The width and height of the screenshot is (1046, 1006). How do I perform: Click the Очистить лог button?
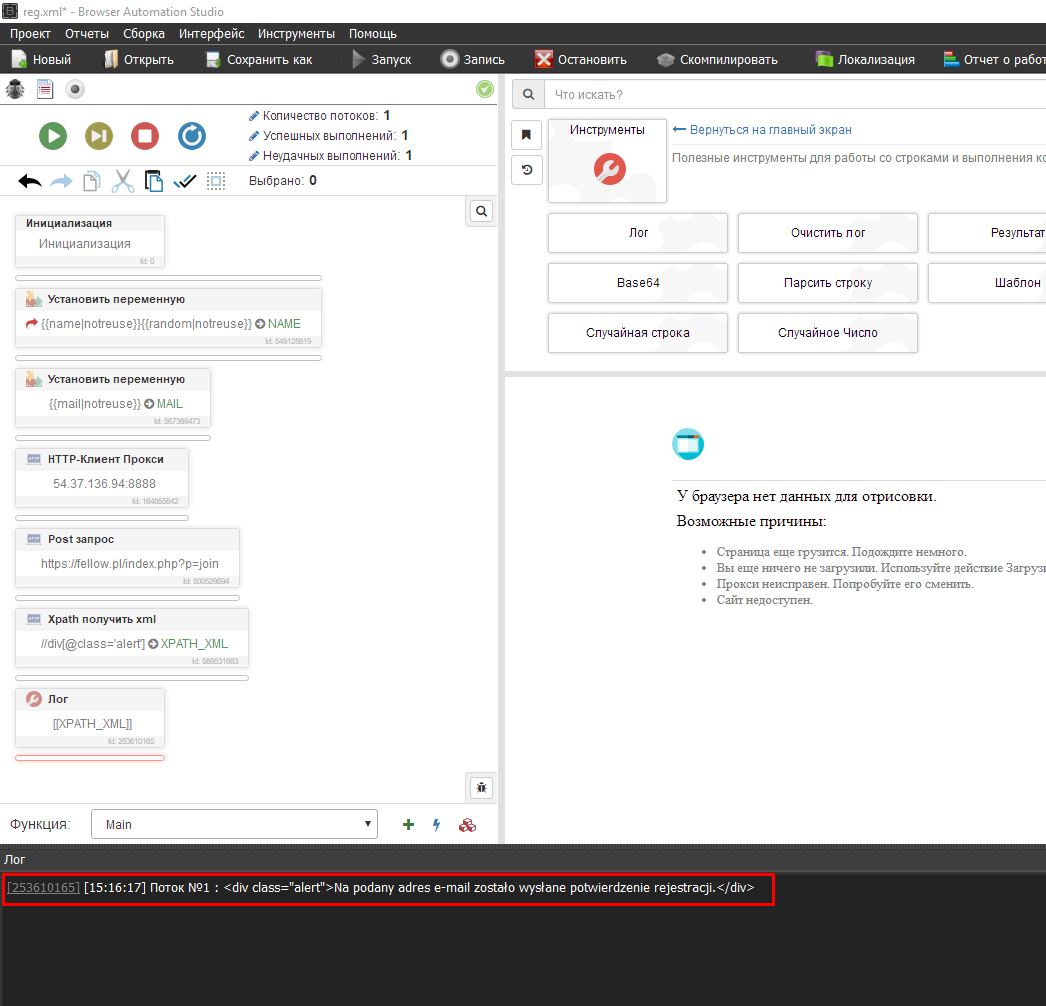(828, 233)
